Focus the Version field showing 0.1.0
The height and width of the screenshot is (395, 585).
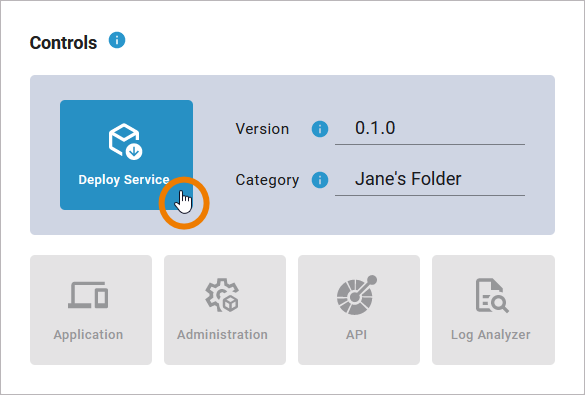click(x=430, y=129)
